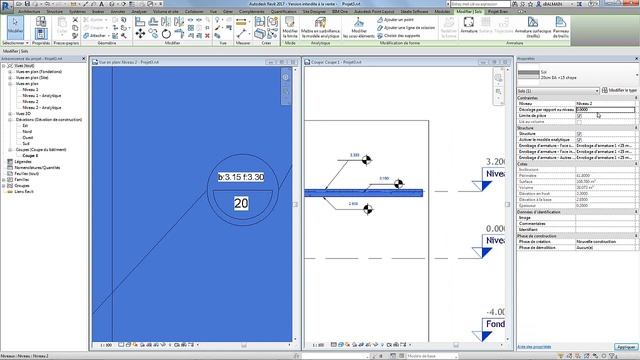Open the Modifier | Sols tab
The height and width of the screenshot is (360, 640).
click(x=469, y=12)
